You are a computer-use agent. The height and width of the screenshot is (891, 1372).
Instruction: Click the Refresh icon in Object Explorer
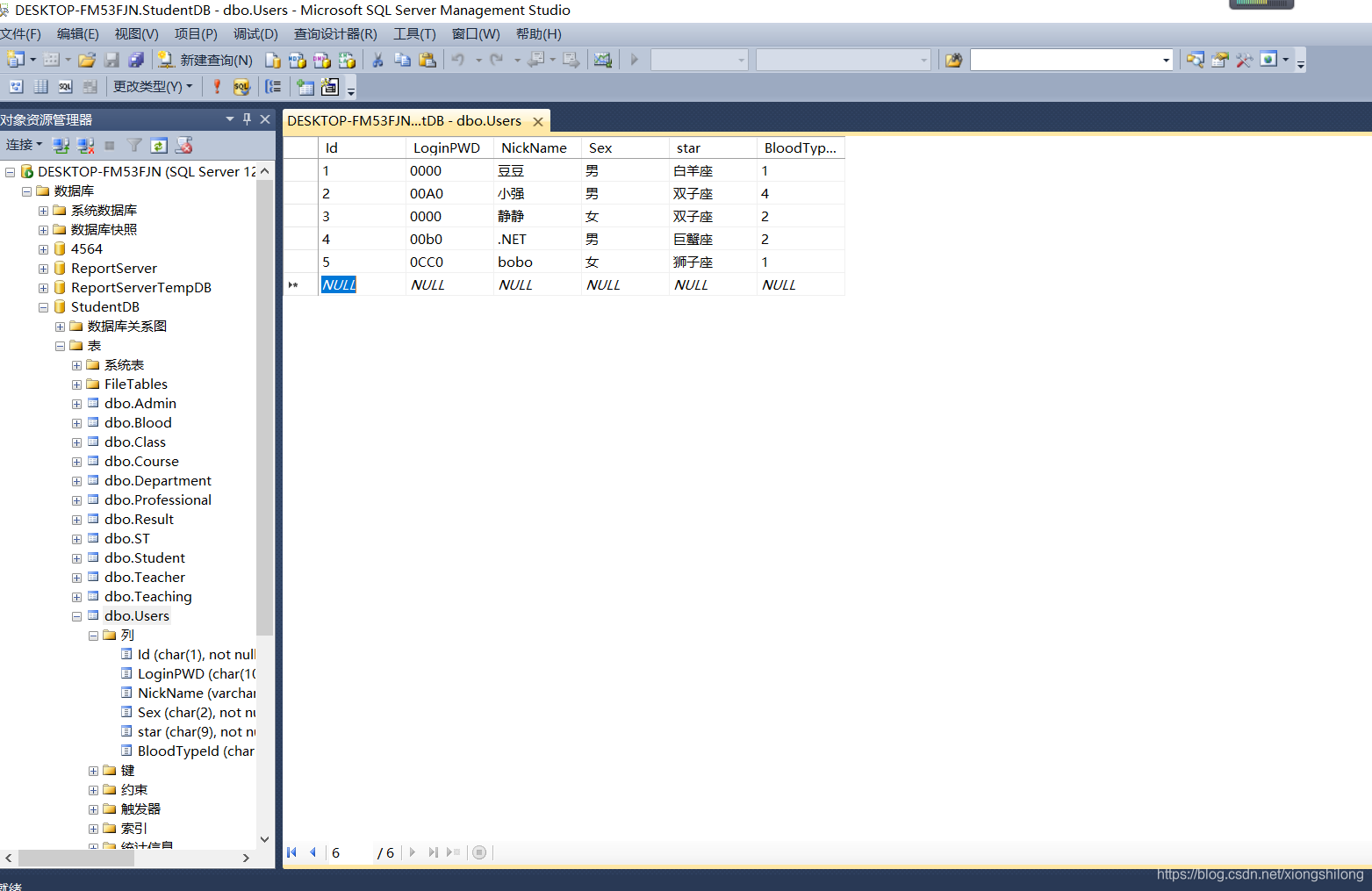tap(159, 145)
